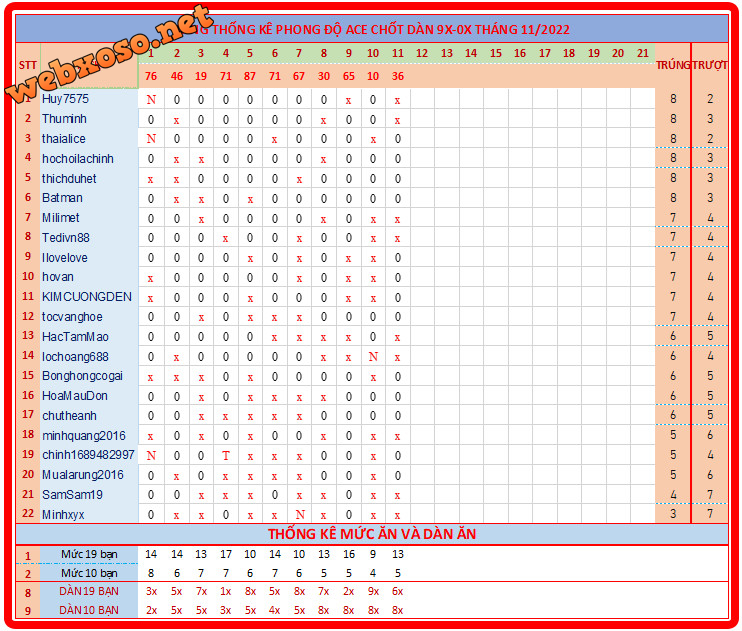
Task: Click value 9 in Mức 19 bạn row
Action: pyautogui.click(x=373, y=554)
